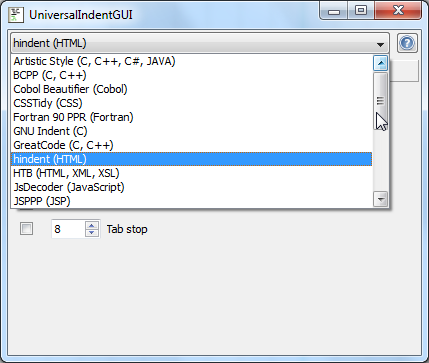The height and width of the screenshot is (363, 429).
Task: Pick CSSTidy (CSS) in the dropdown list
Action: (x=191, y=103)
